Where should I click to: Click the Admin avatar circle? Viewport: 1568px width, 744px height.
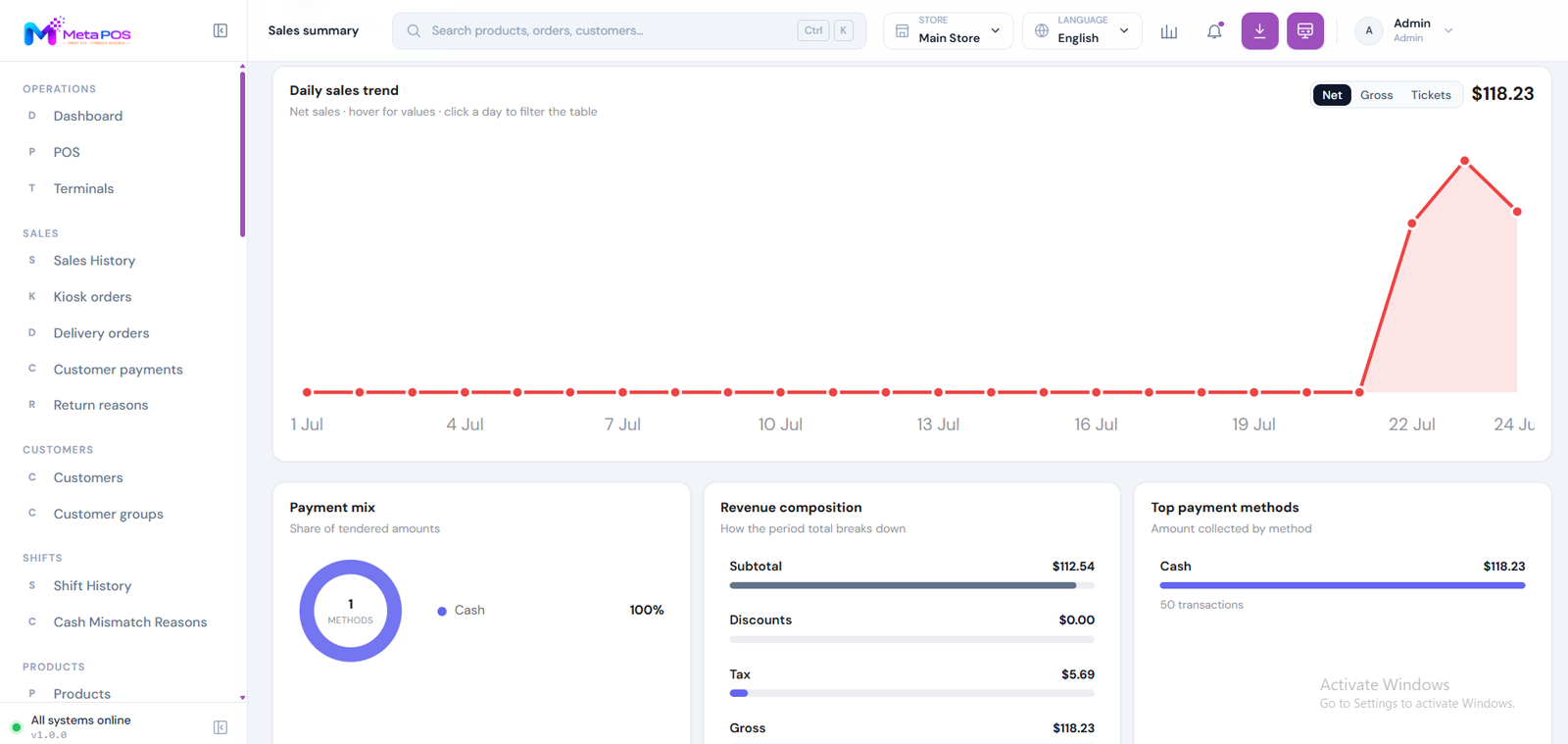(1369, 31)
